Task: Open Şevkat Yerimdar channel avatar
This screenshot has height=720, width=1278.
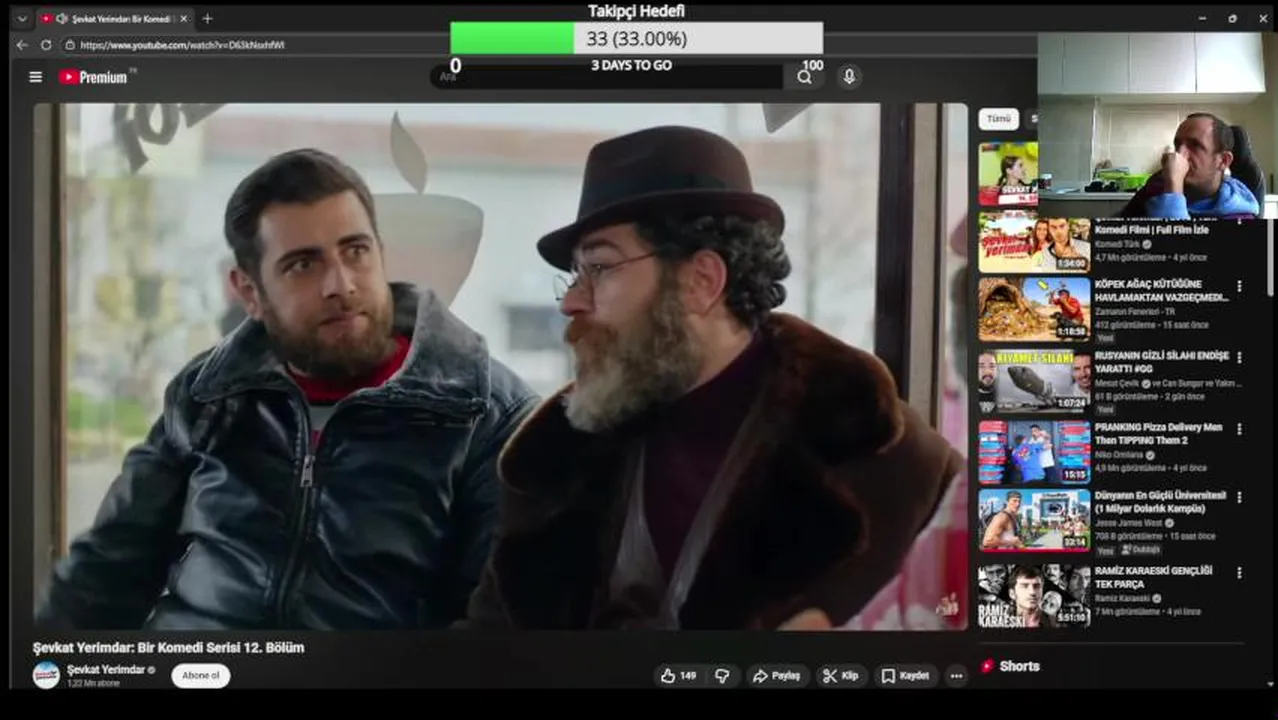Action: [46, 675]
